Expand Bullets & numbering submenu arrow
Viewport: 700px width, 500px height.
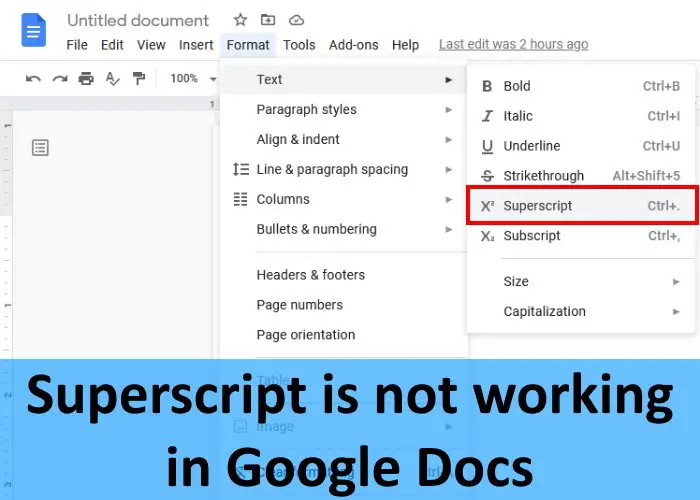tap(449, 229)
